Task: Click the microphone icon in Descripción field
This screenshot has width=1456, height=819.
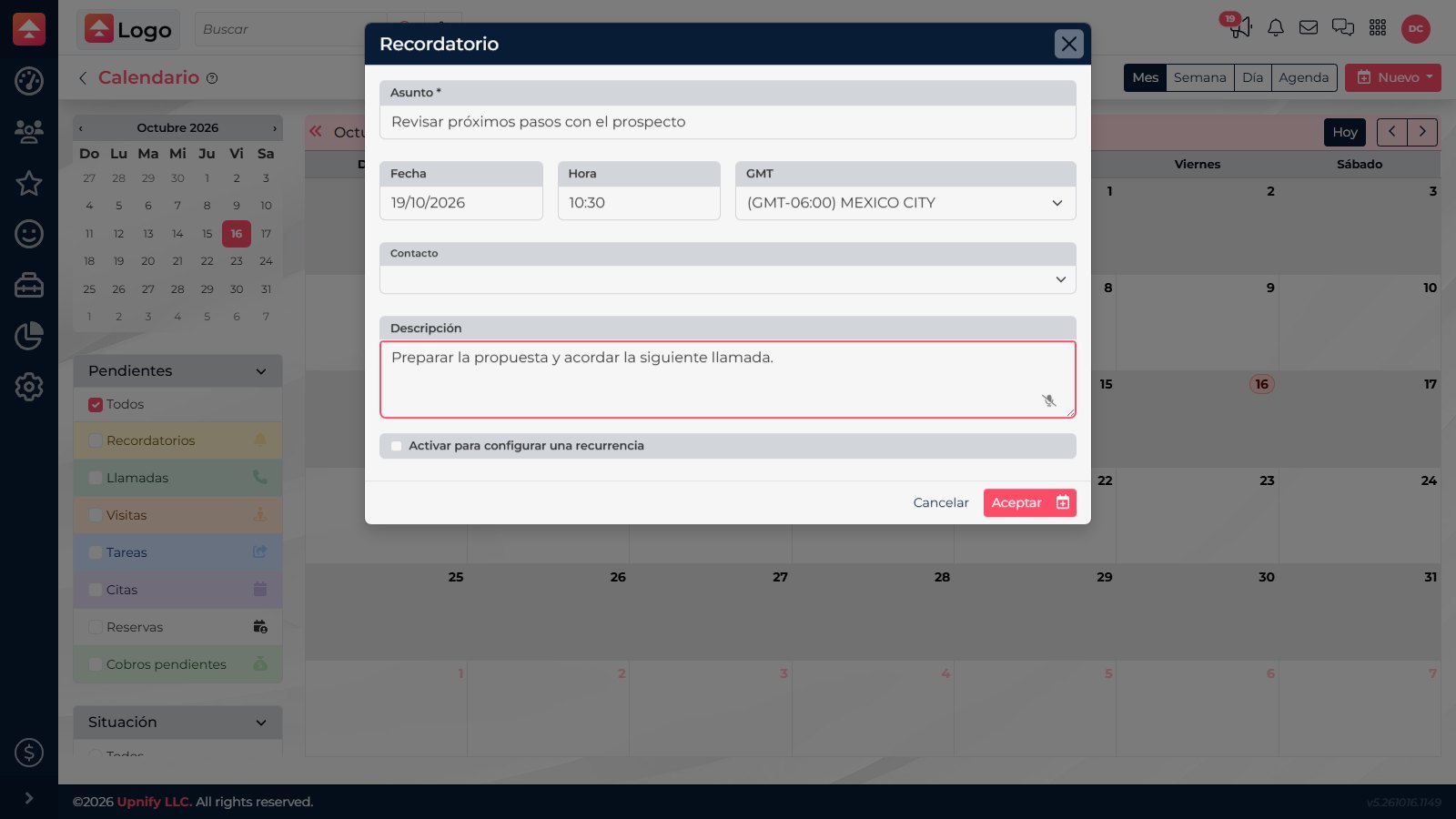Action: [x=1049, y=400]
